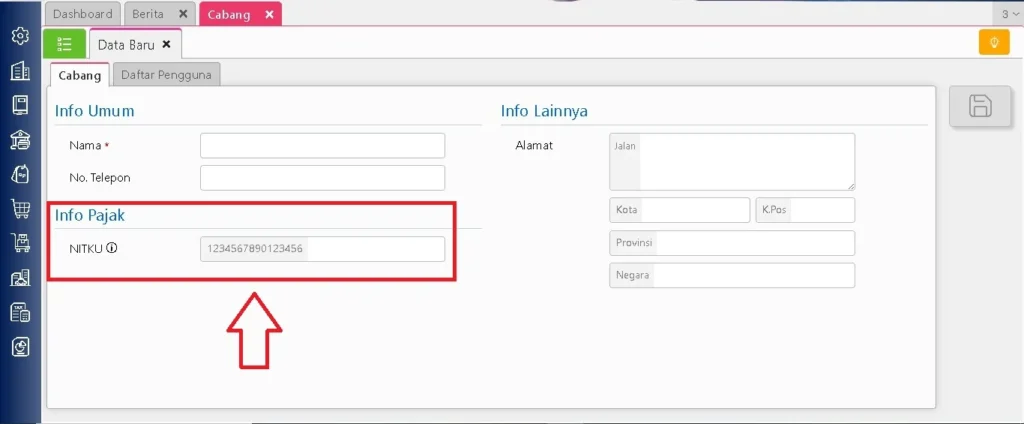
Task: Open the Tax calculator icon in sidebar
Action: point(20,313)
